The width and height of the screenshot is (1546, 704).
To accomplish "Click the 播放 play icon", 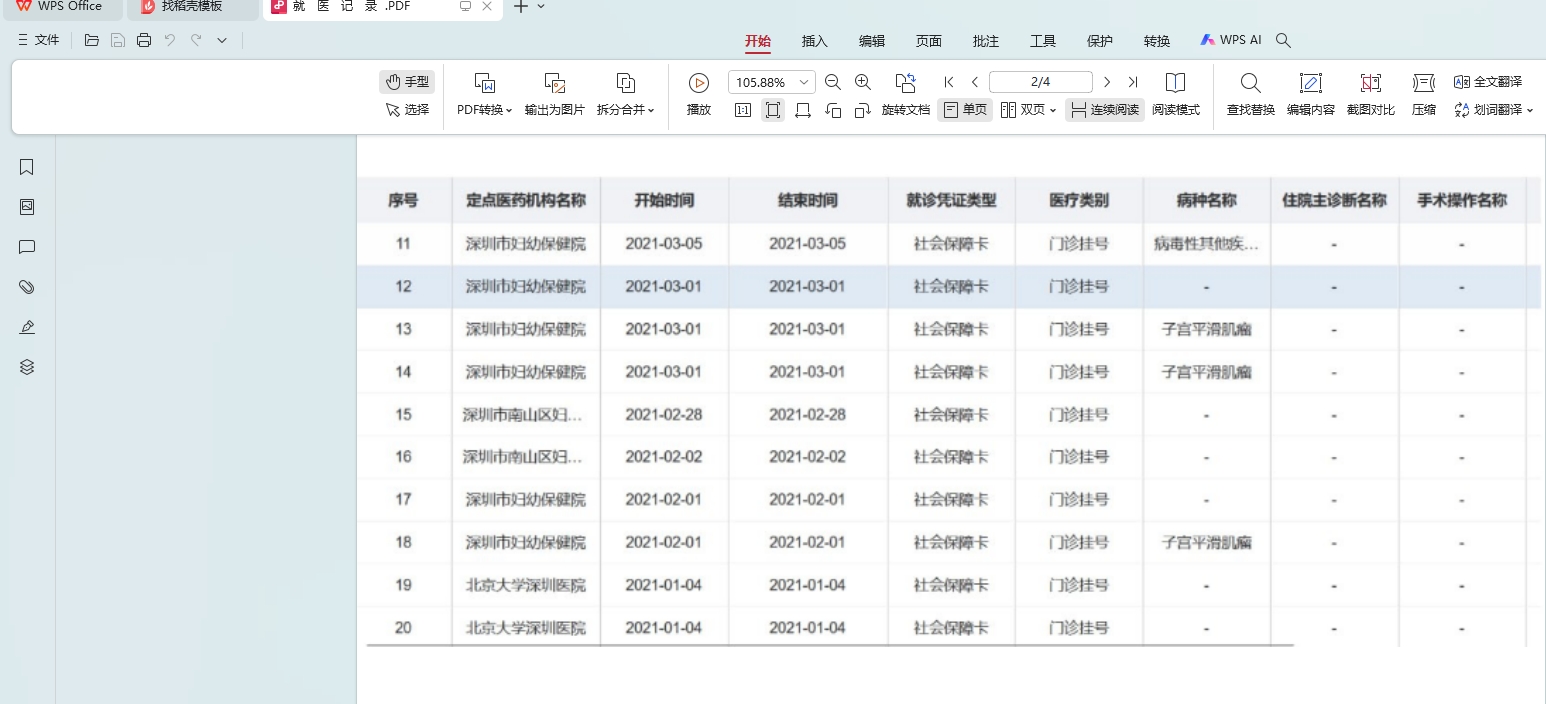I will (699, 83).
